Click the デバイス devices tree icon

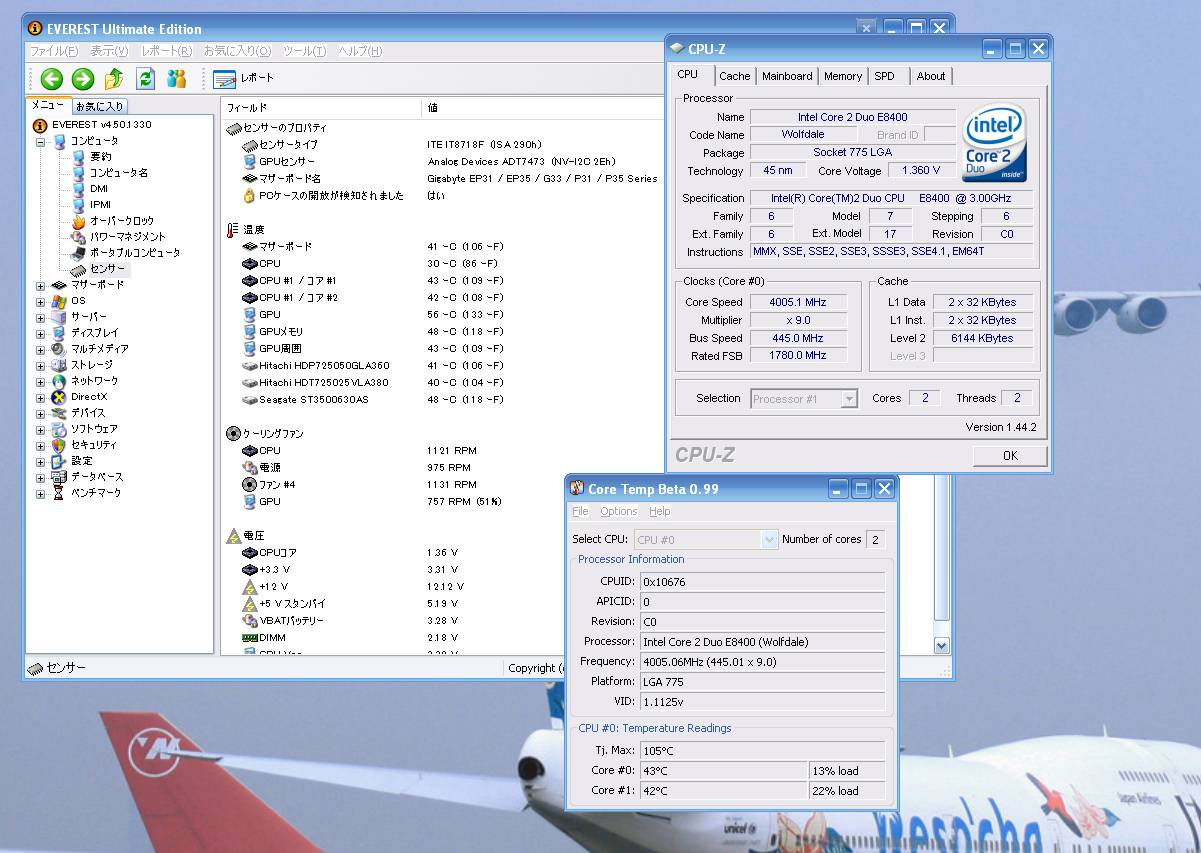58,413
